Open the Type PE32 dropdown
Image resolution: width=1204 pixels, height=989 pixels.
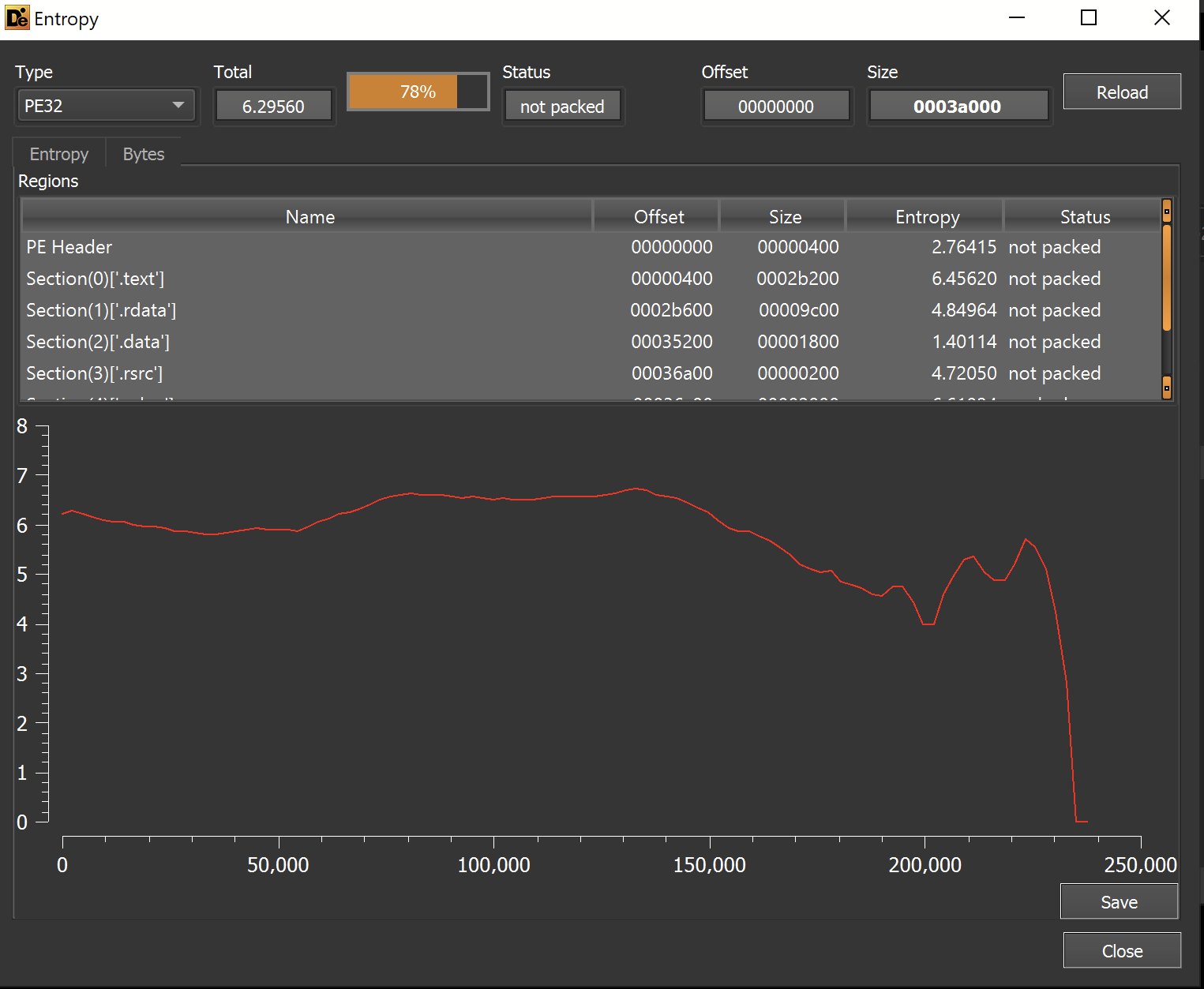click(x=106, y=106)
